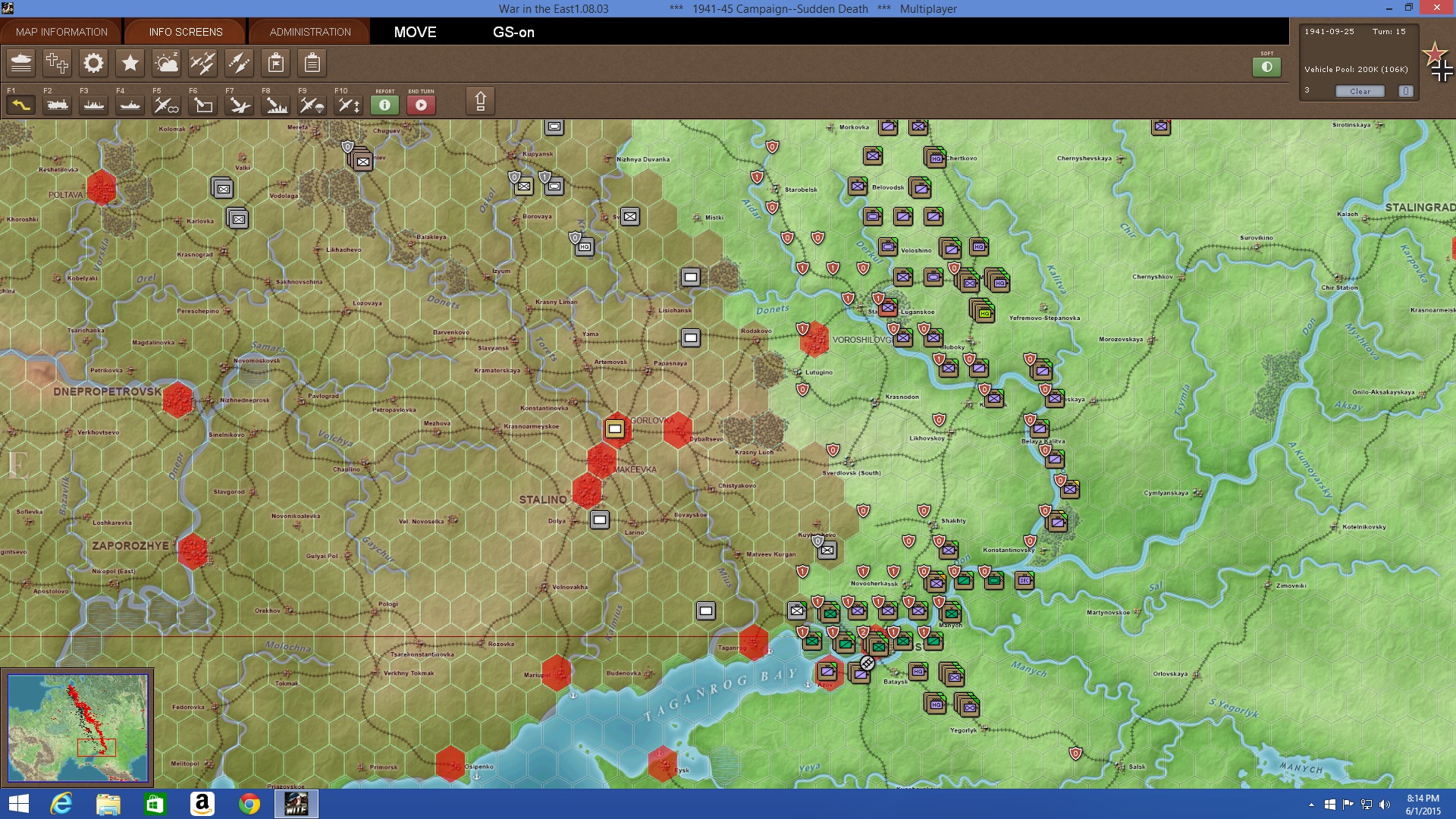
Task: Select F6 bomb unit mode
Action: 203,105
